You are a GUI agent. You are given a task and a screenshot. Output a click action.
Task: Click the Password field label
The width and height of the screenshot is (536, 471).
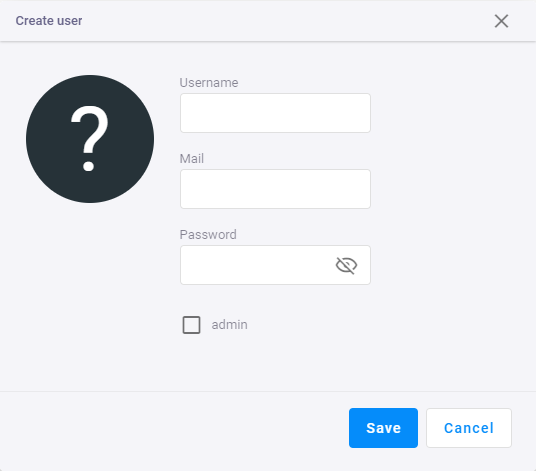tap(208, 234)
